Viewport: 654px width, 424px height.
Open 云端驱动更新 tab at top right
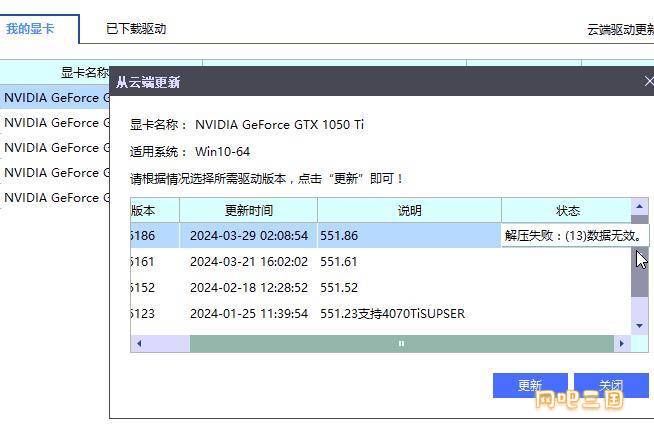pos(620,30)
